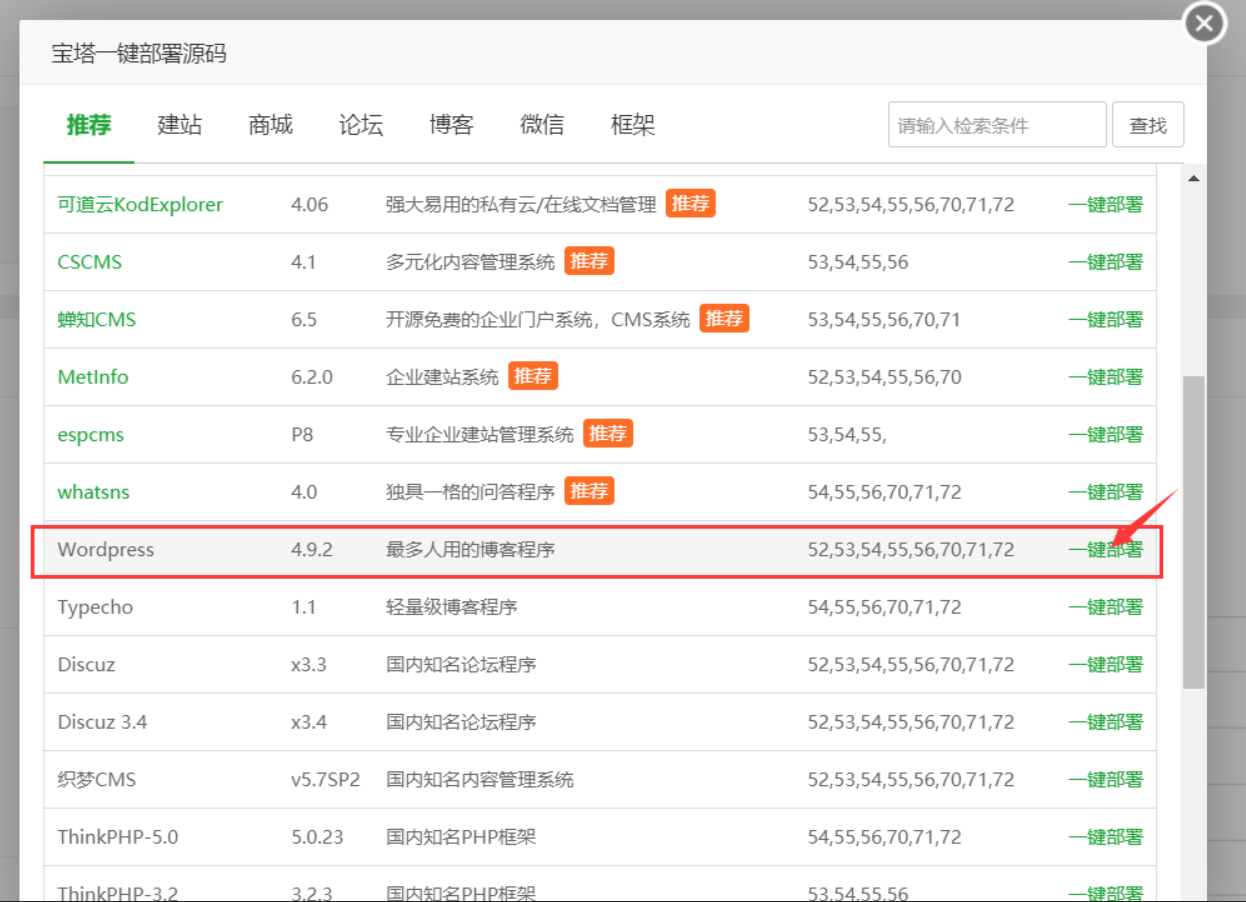Open the CSCMS name link
The image size is (1246, 902).
click(x=90, y=262)
